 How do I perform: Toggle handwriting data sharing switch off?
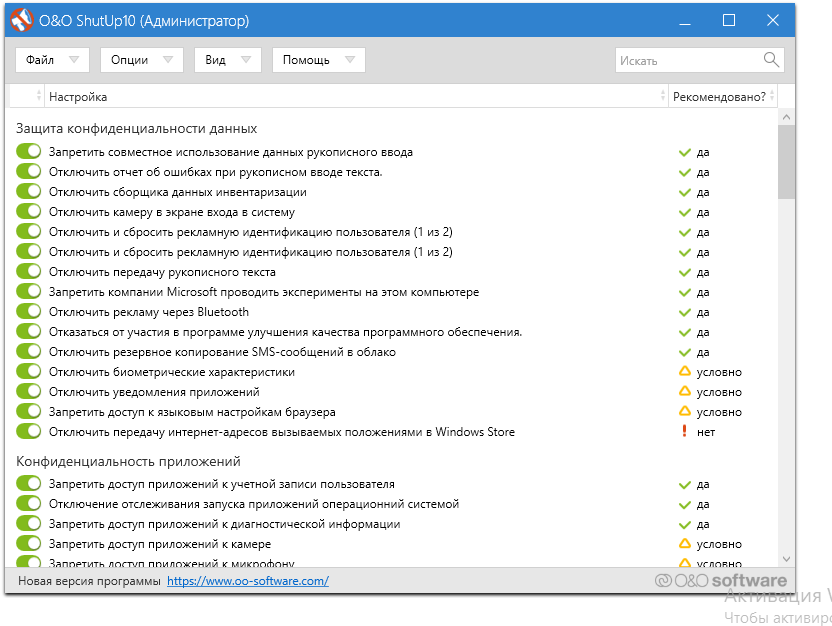29,151
